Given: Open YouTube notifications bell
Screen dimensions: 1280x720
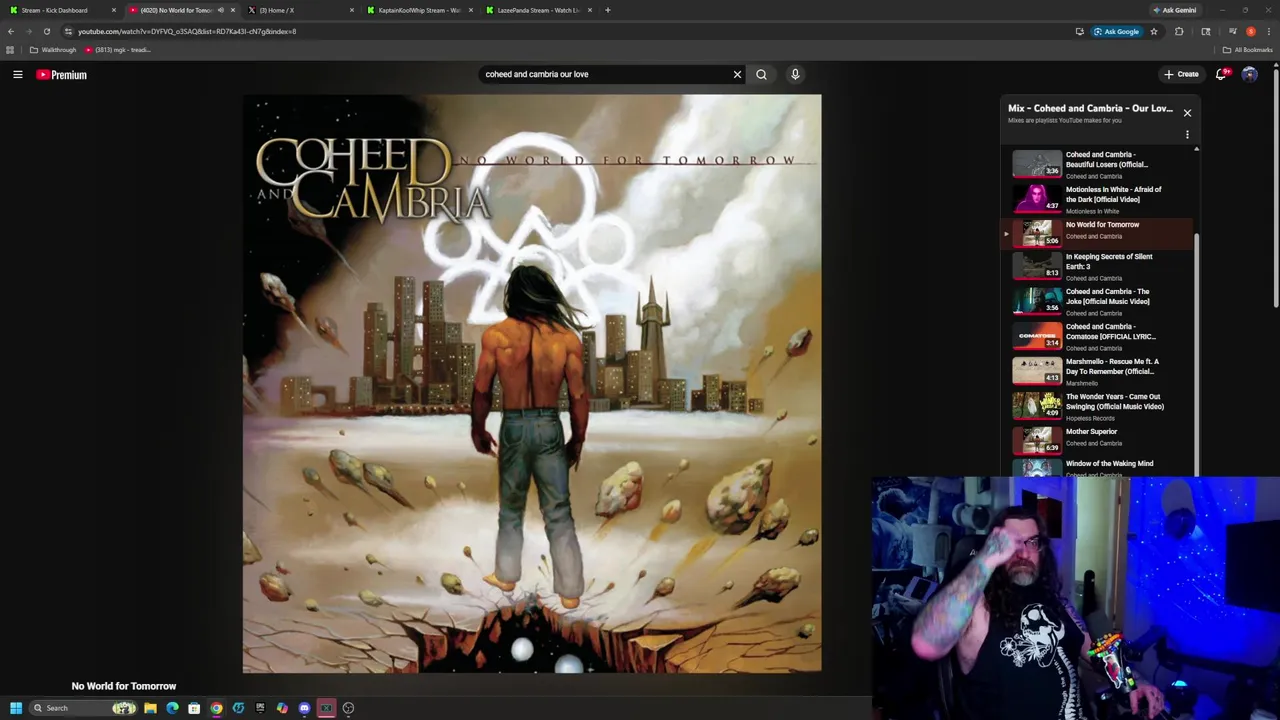Looking at the screenshot, I should (x=1221, y=74).
